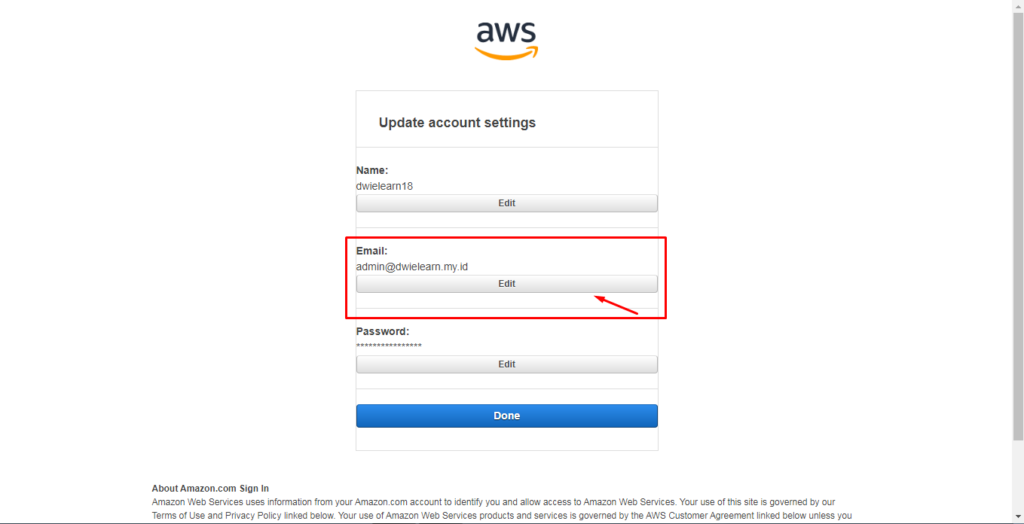Click the masked password asterisks
Screen dimensions: 1024x524
(389, 346)
